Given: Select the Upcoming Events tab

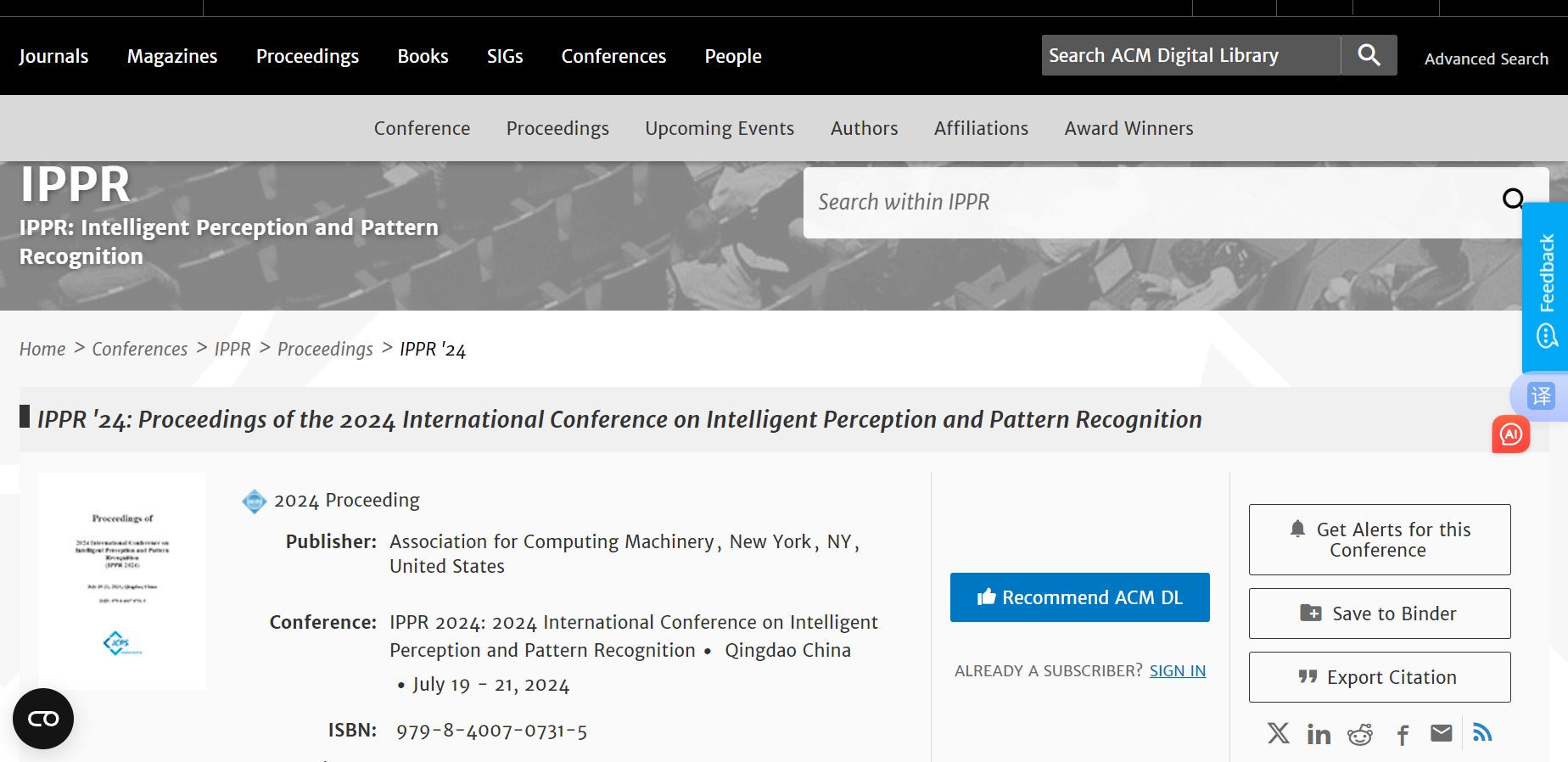Looking at the screenshot, I should pyautogui.click(x=720, y=128).
